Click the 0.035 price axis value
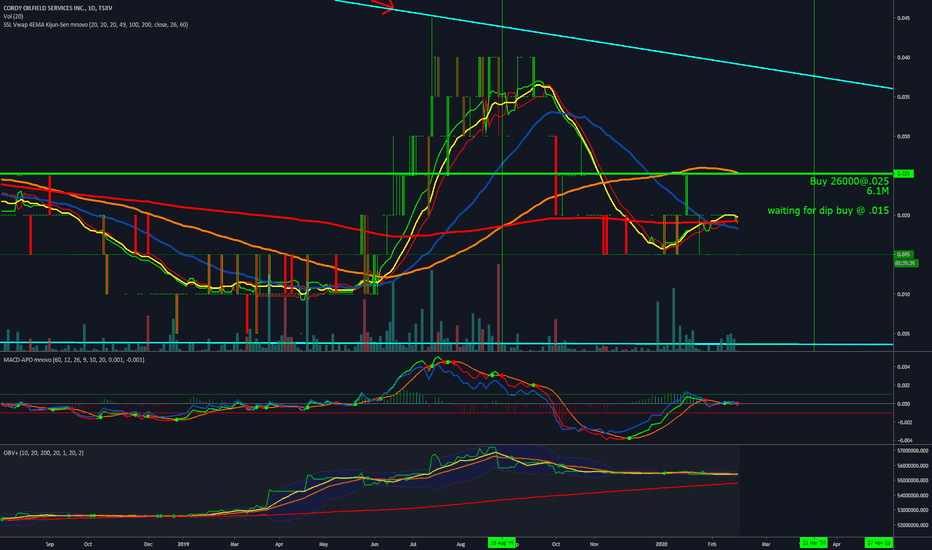This screenshot has height=550, width=932. coord(903,97)
